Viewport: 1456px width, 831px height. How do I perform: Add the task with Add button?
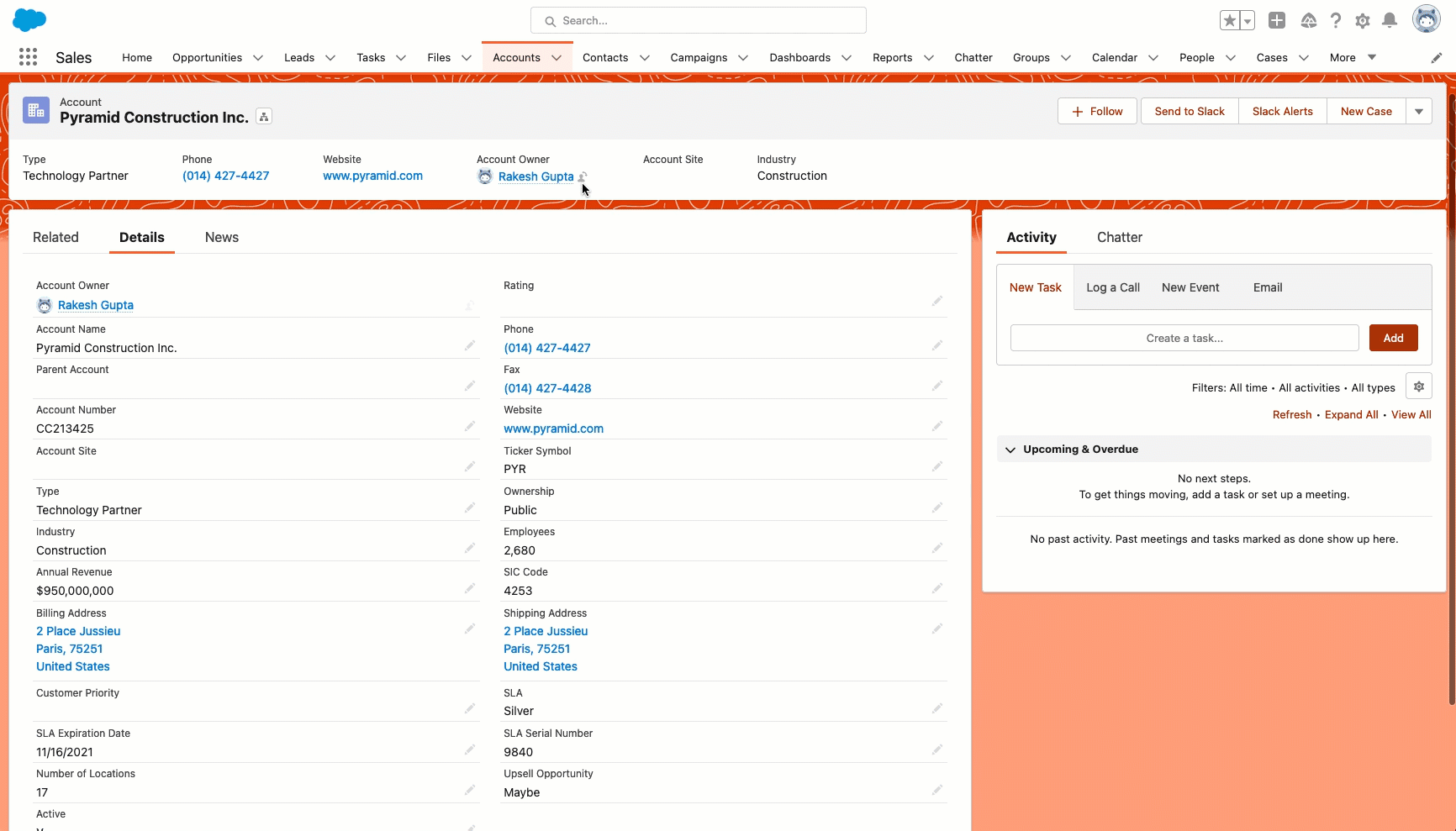click(x=1394, y=338)
